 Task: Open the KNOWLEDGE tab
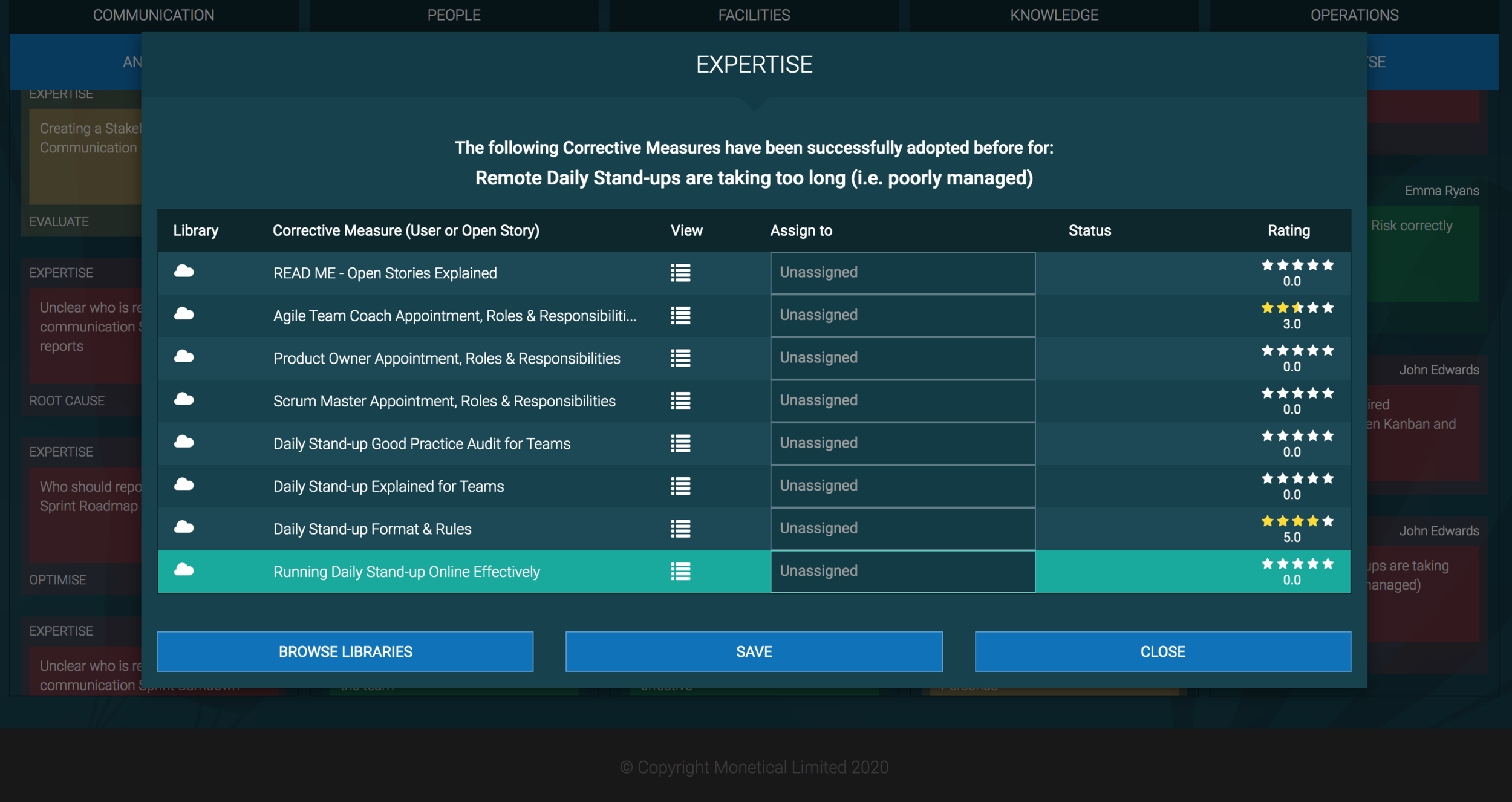pyautogui.click(x=1054, y=15)
